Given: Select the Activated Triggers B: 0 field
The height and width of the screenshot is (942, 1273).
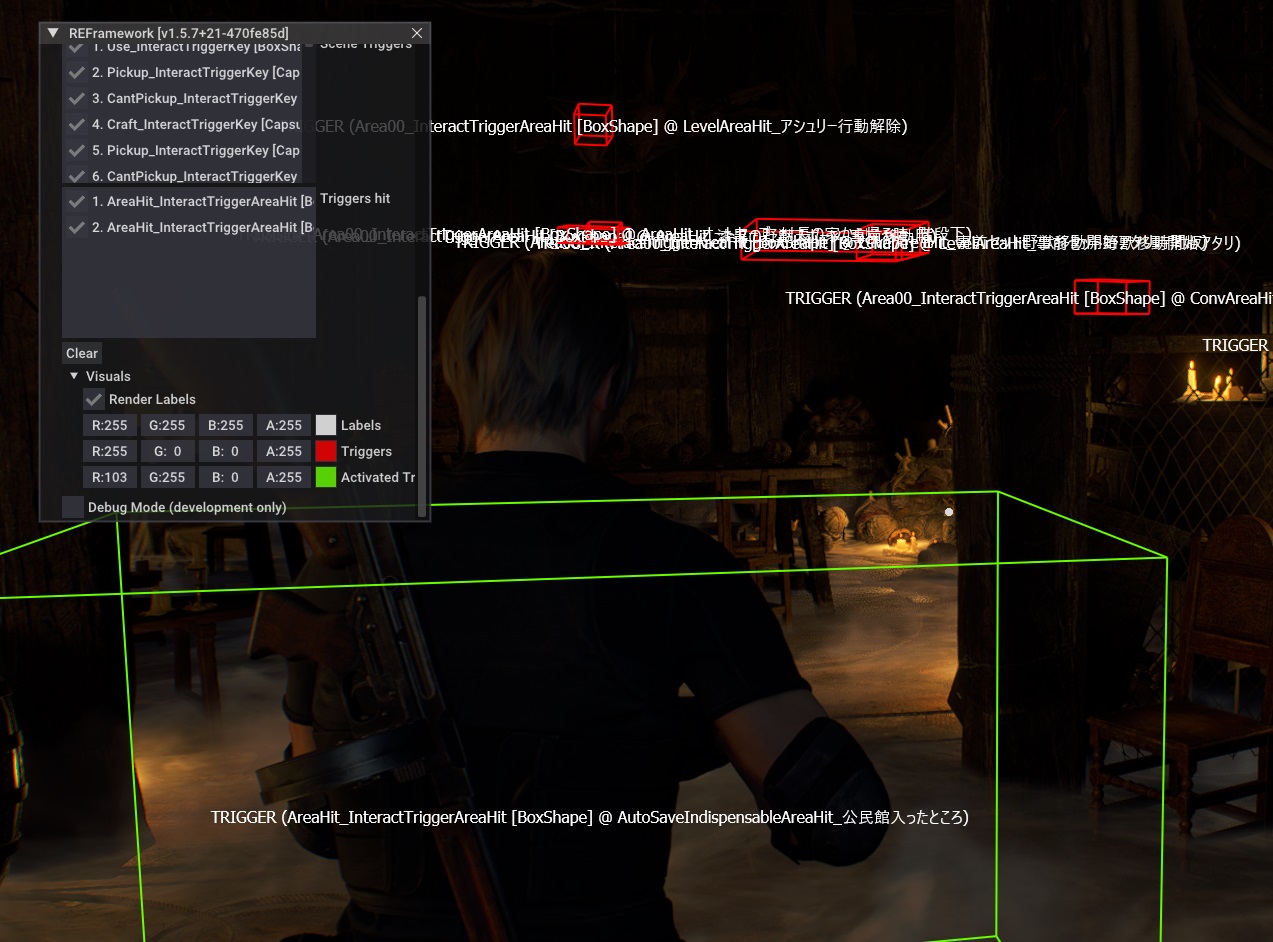Looking at the screenshot, I should tap(226, 477).
